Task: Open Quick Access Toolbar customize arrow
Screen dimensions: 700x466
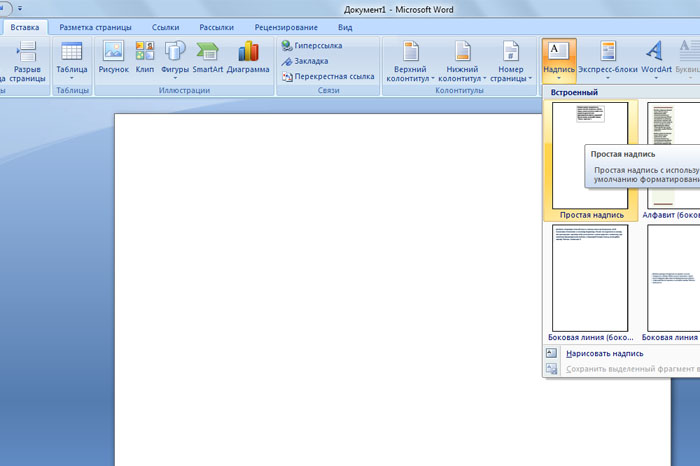Action: [x=20, y=8]
